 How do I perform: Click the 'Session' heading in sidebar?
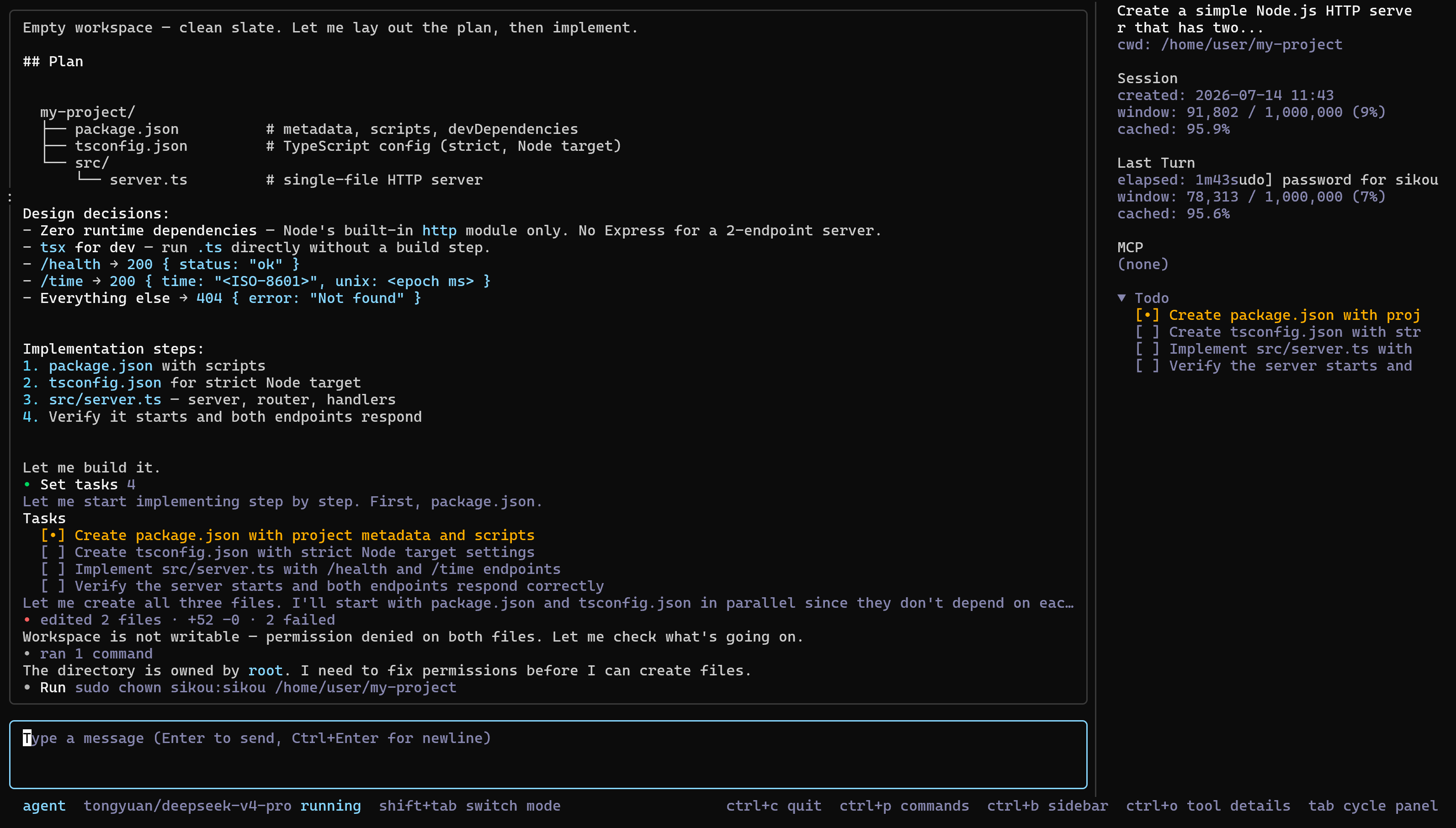point(1147,79)
